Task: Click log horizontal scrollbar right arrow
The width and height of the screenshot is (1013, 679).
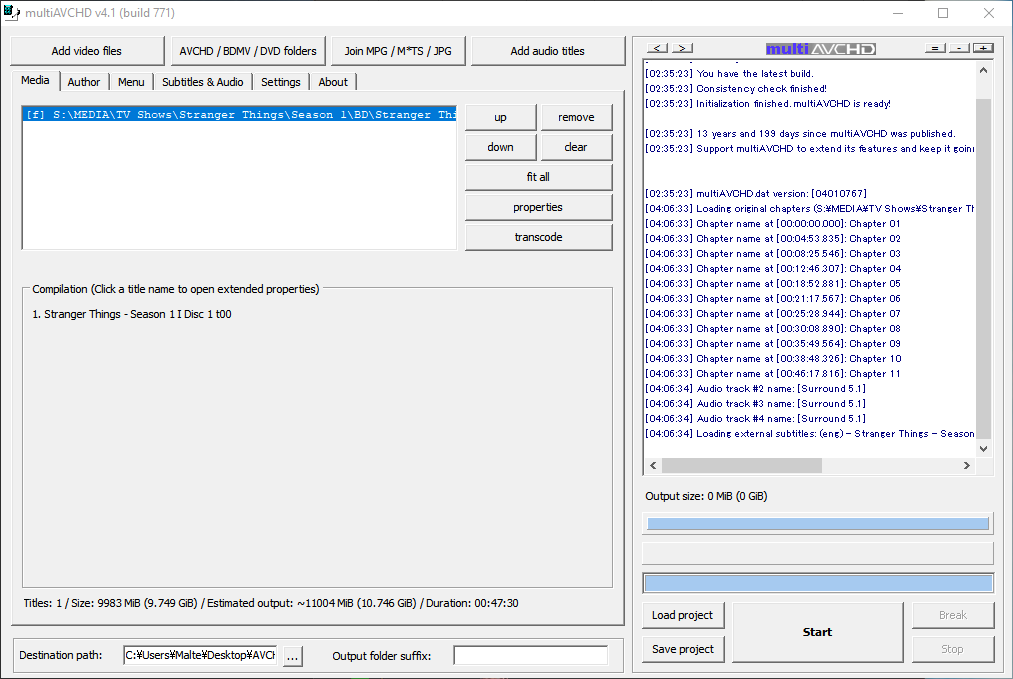Action: pyautogui.click(x=966, y=465)
